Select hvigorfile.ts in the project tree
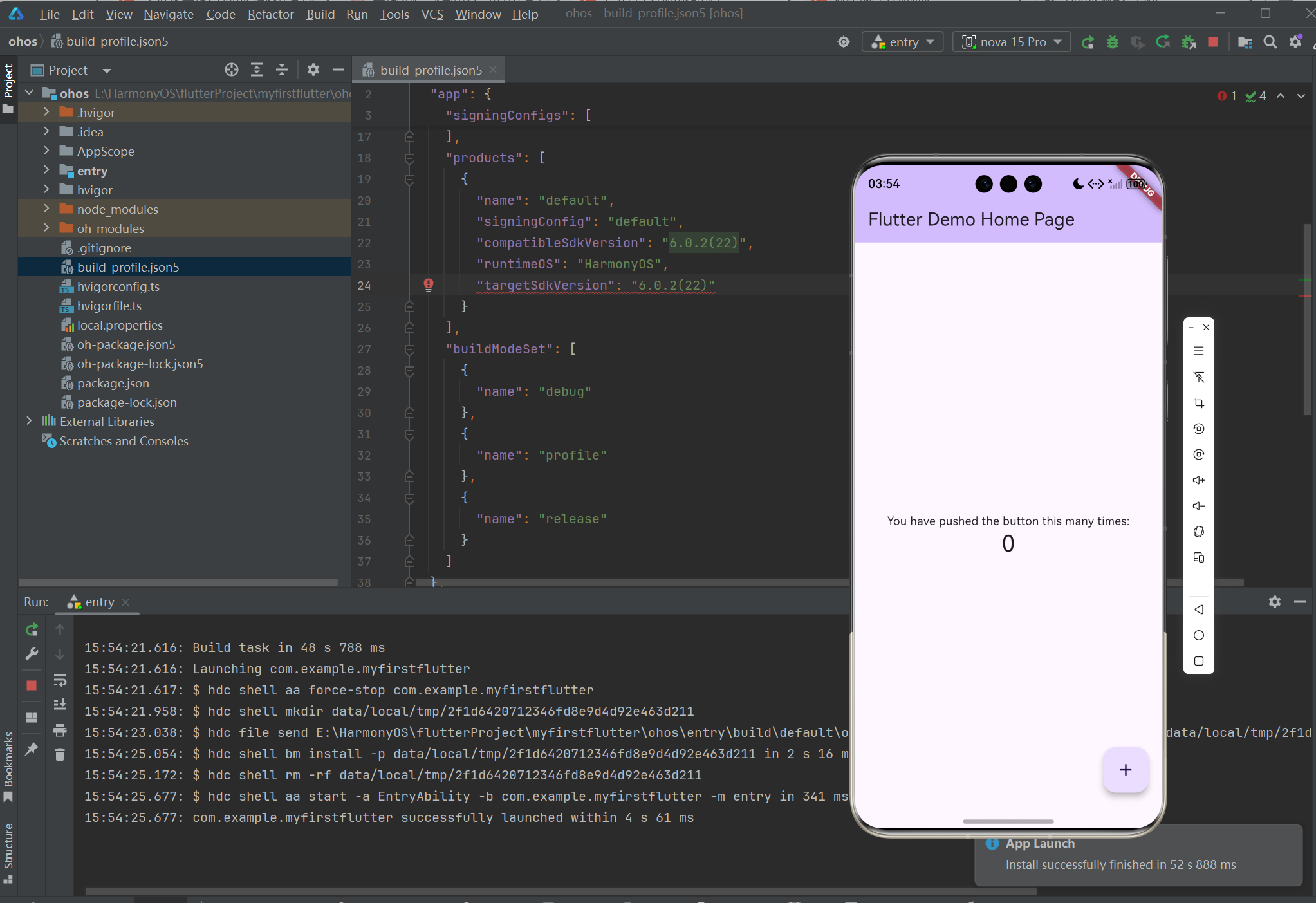This screenshot has height=903, width=1316. coord(109,306)
